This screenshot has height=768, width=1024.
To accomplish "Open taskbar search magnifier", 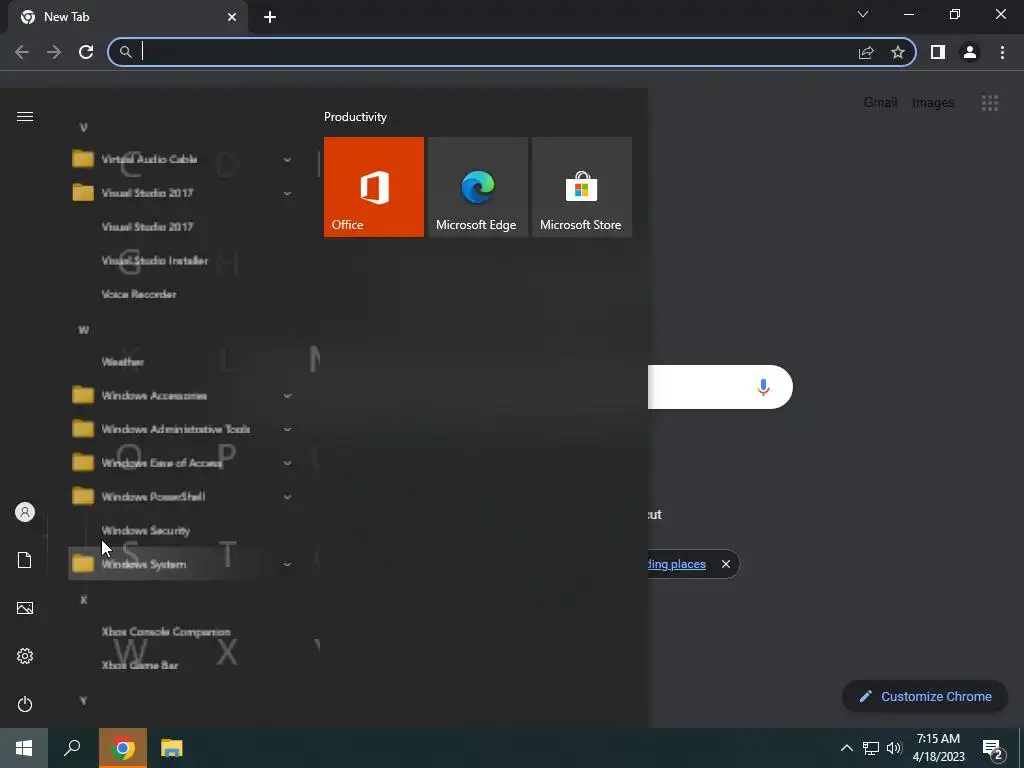I will point(72,748).
